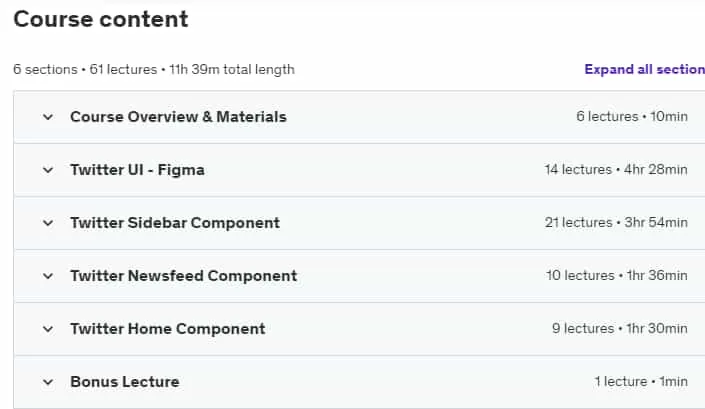
Task: Click the 10 lectures • 1hr 36min label
Action: click(x=616, y=276)
